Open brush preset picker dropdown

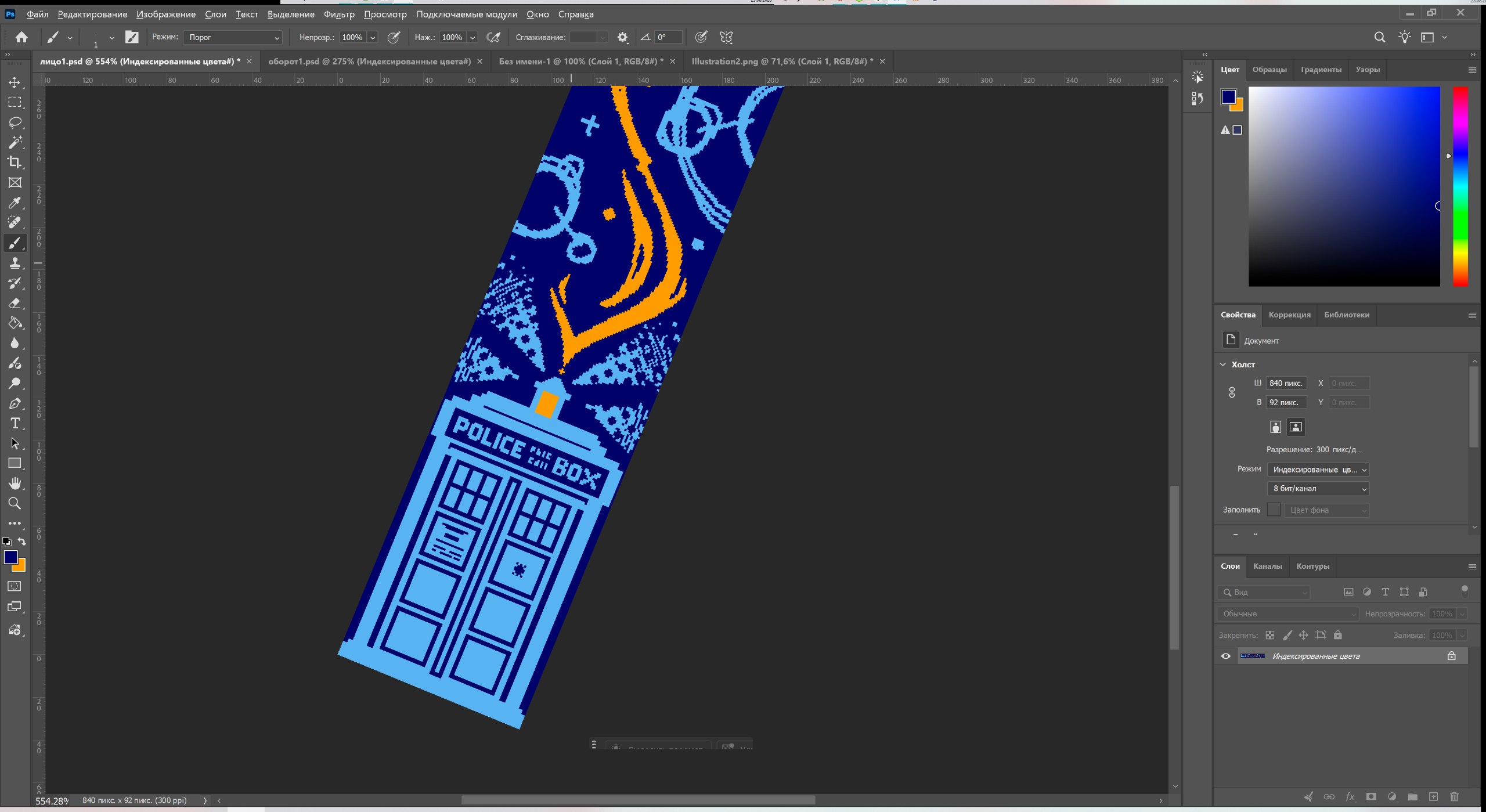[111, 37]
